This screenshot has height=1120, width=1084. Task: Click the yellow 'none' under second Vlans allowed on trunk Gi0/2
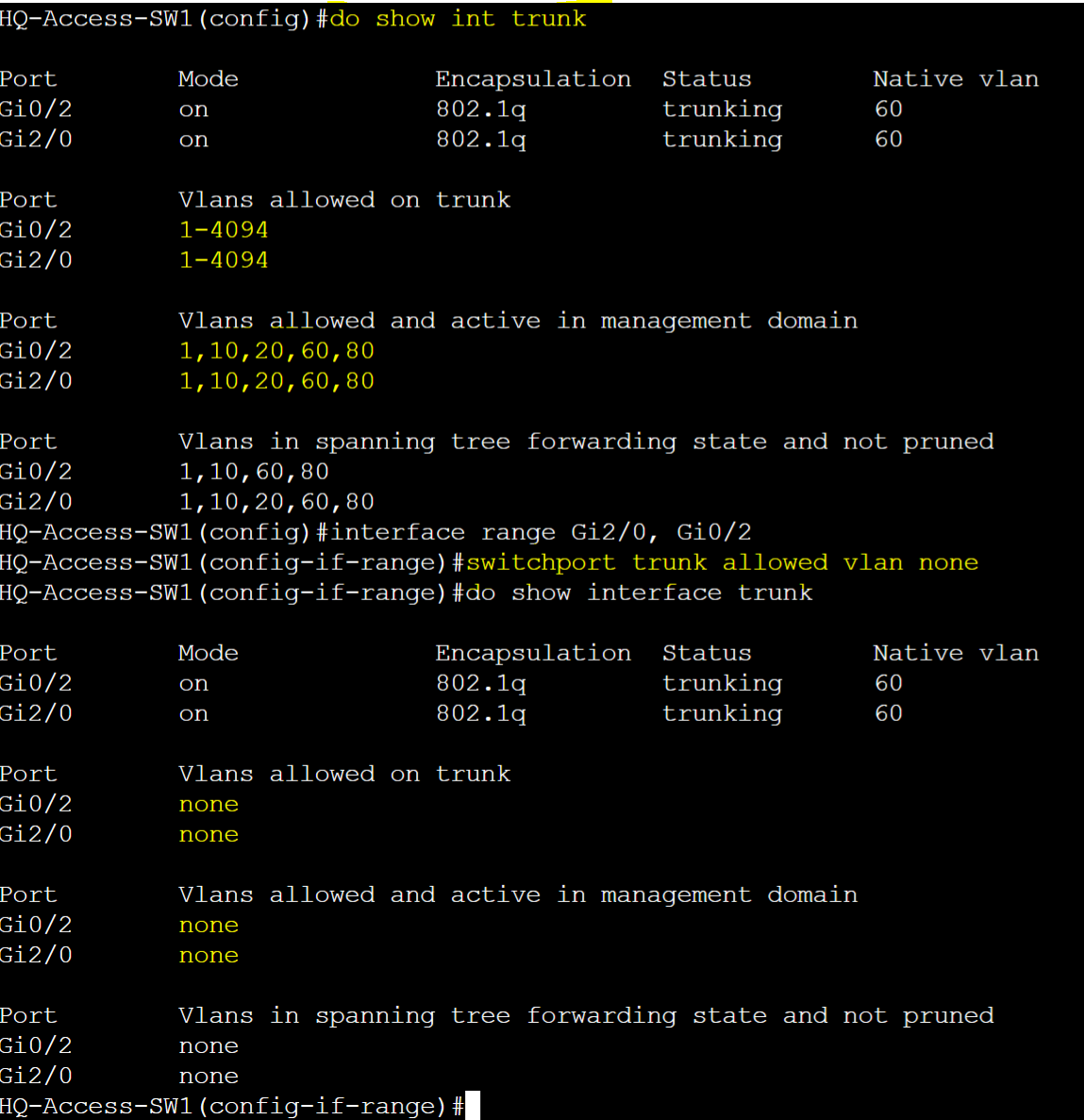point(208,804)
